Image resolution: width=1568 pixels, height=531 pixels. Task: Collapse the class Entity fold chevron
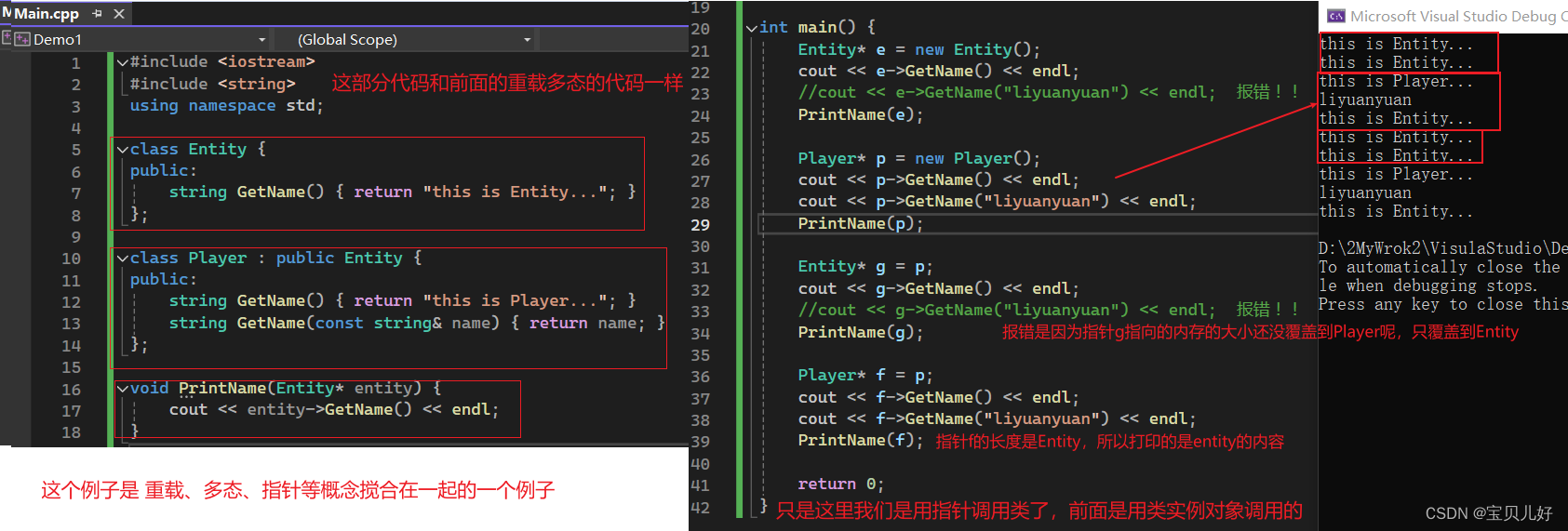point(122,149)
